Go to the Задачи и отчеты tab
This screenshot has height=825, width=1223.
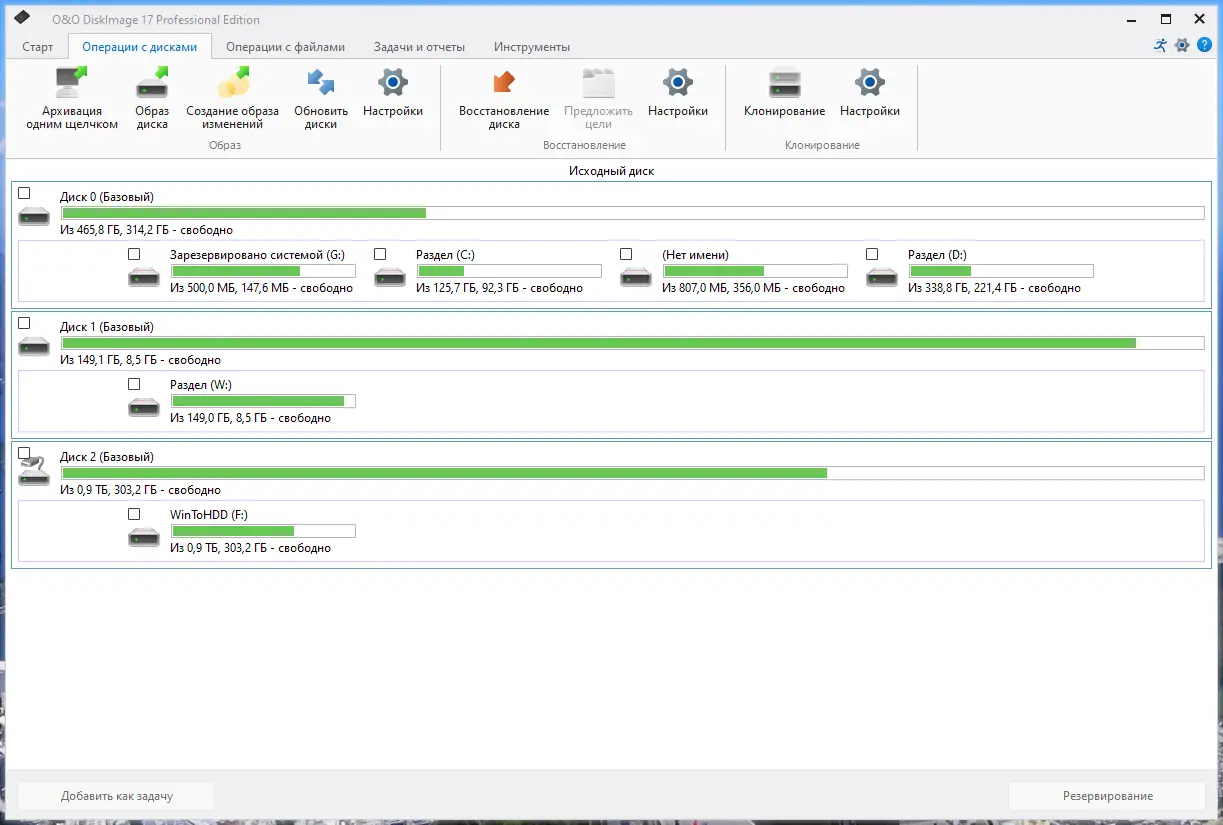pyautogui.click(x=419, y=46)
